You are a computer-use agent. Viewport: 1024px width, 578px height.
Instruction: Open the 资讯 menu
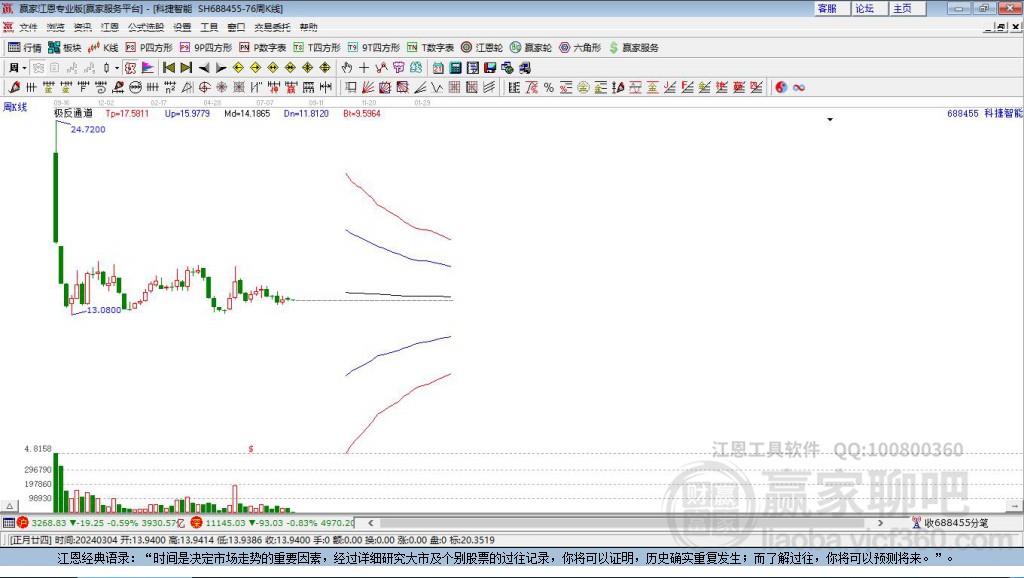point(82,27)
